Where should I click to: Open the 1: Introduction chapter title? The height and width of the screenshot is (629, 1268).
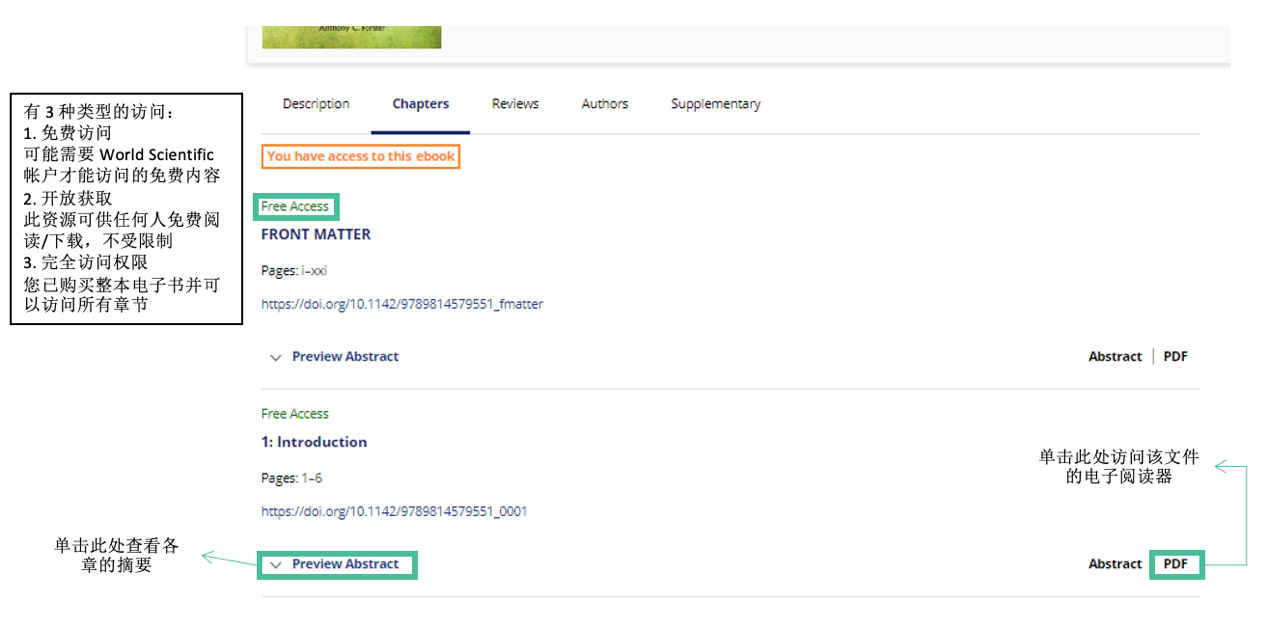(x=314, y=442)
